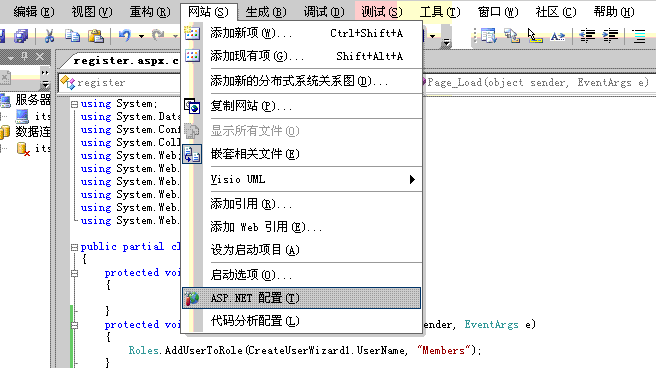Click CreateUserWizard1.UserName in the code
Viewport: 656px width, 368px height.
tap(326, 350)
